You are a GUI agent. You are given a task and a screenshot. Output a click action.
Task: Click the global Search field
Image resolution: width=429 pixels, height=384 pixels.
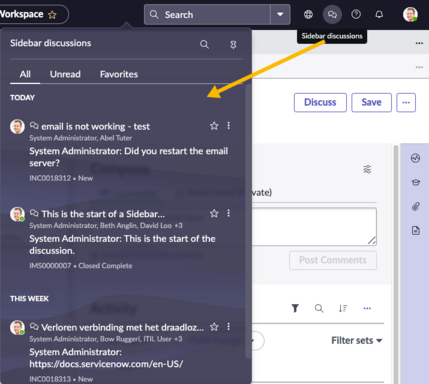pos(207,15)
